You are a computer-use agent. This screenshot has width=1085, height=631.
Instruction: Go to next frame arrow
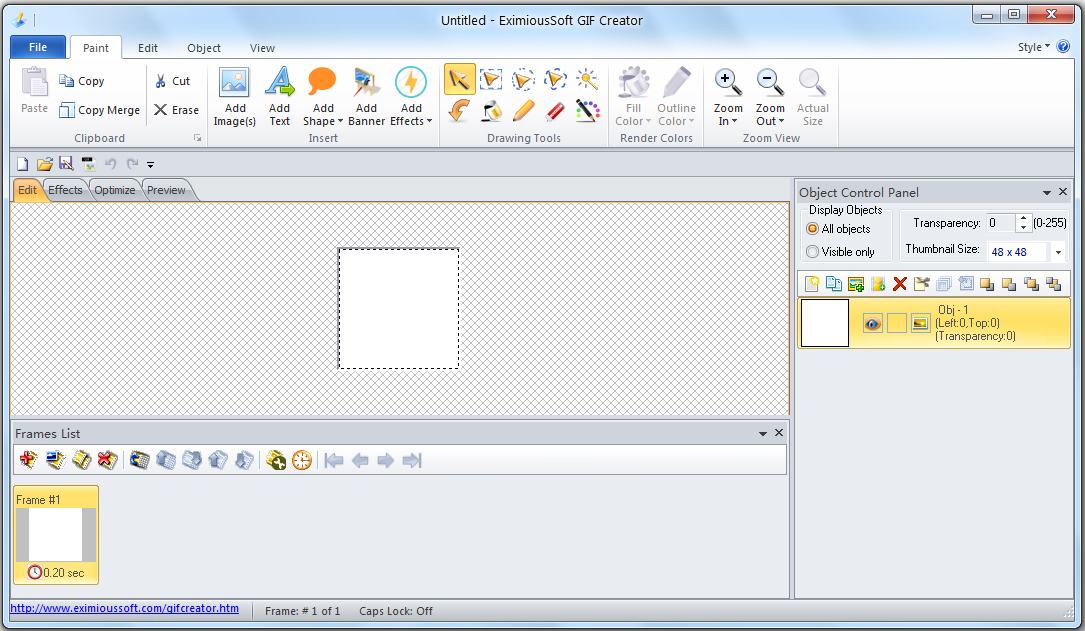(x=385, y=460)
